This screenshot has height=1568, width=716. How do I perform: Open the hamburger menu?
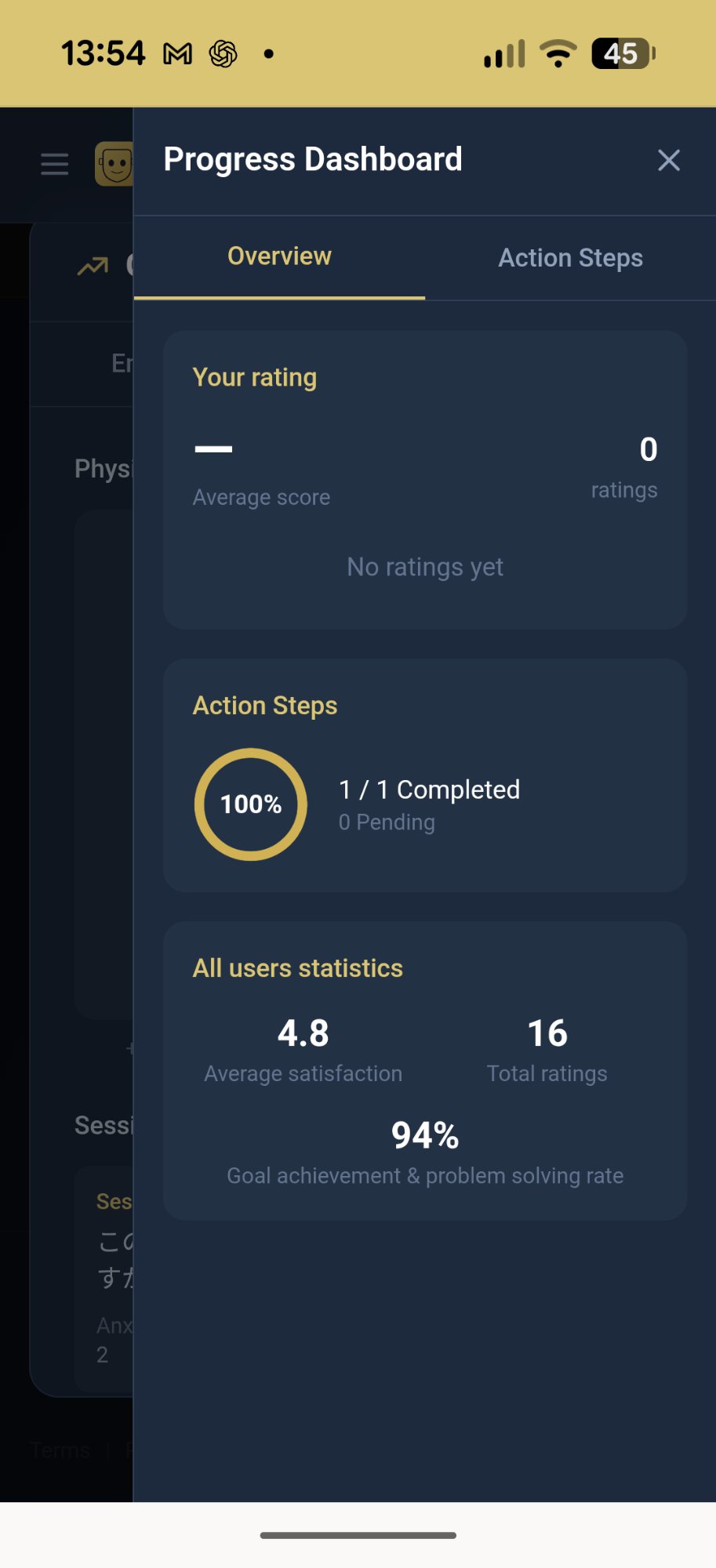click(x=55, y=165)
